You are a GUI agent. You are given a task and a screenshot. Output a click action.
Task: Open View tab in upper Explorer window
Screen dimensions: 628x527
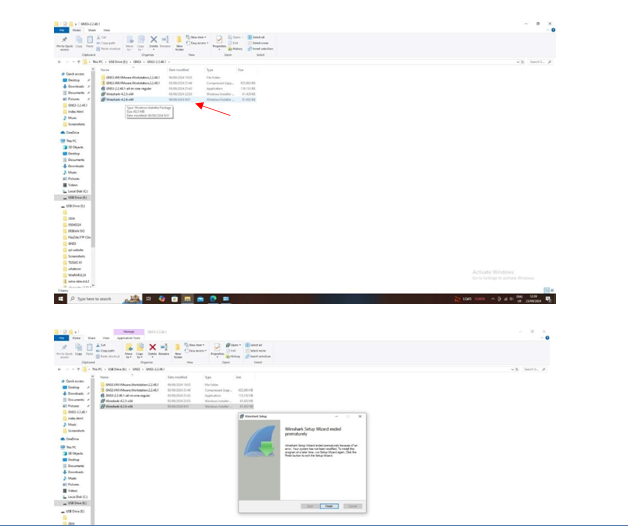click(x=107, y=30)
